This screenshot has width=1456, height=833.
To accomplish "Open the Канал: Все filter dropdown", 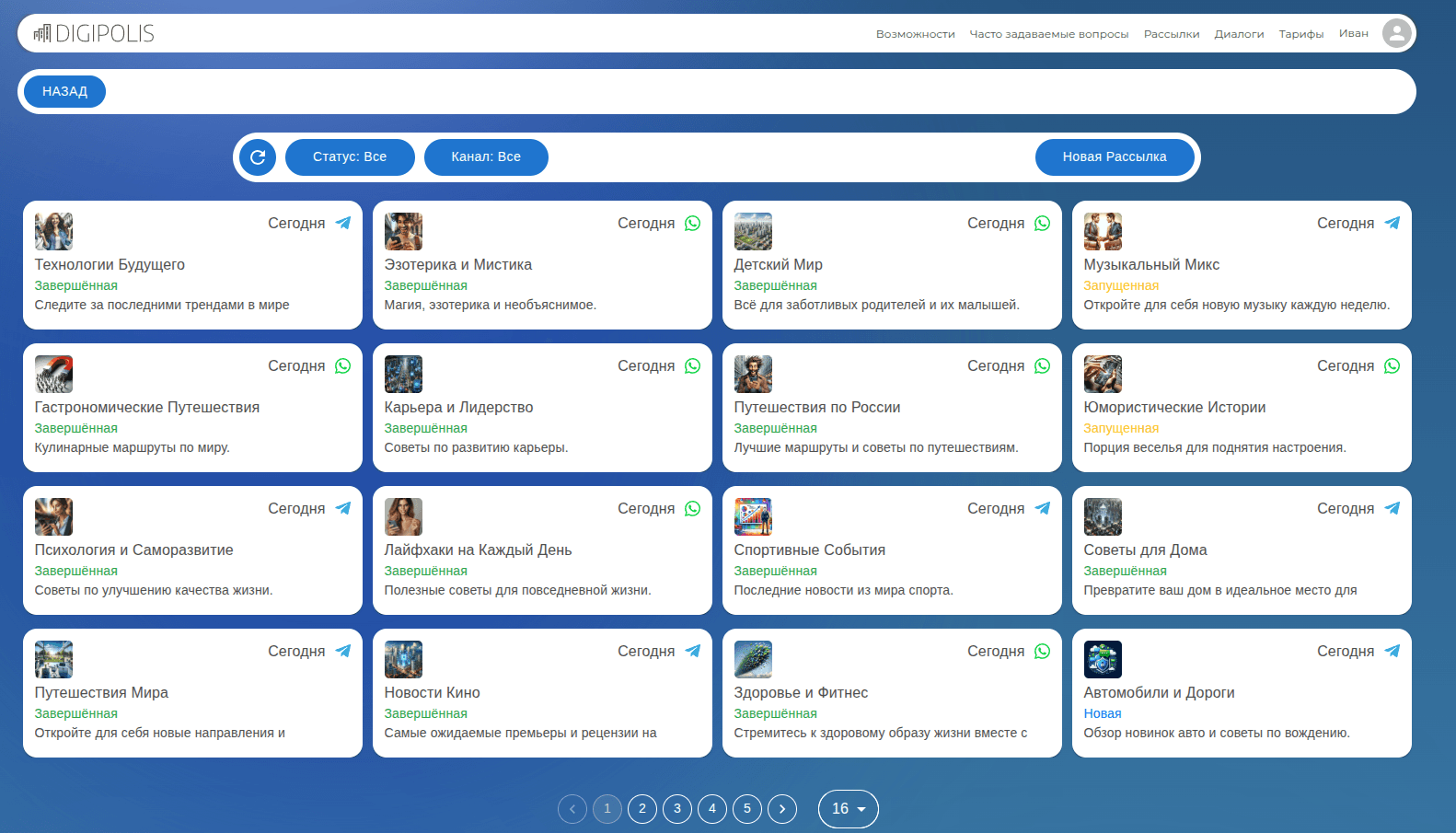I will pyautogui.click(x=486, y=157).
